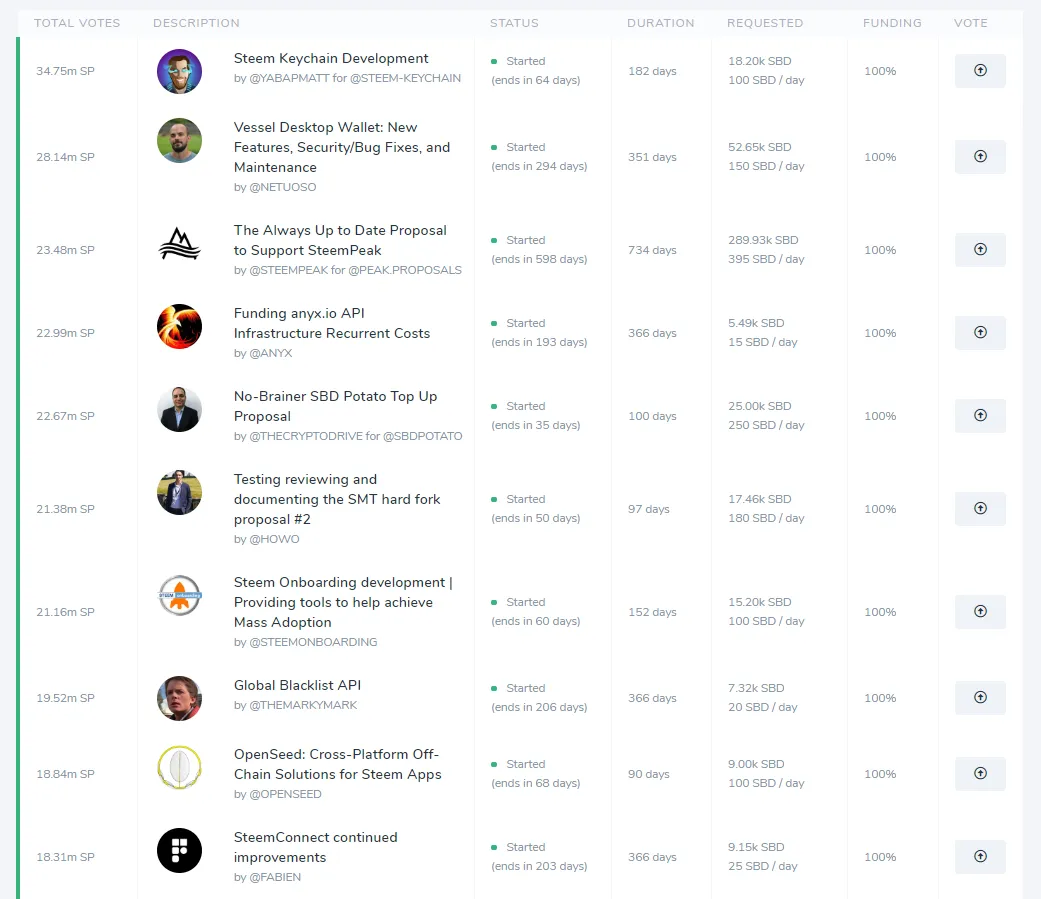Upvote the No-Brainer SBD Potato proposal
The image size is (1041, 899).
980,416
